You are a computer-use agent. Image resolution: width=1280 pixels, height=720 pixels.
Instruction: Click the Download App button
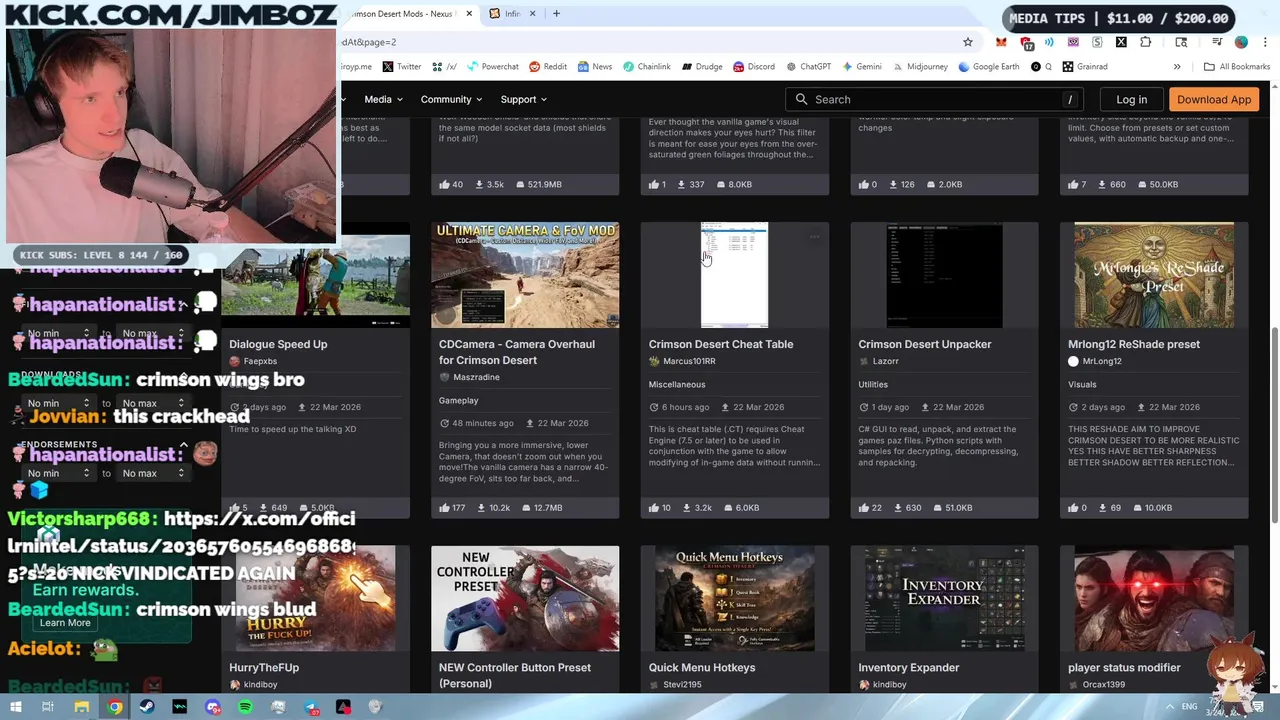(1214, 99)
